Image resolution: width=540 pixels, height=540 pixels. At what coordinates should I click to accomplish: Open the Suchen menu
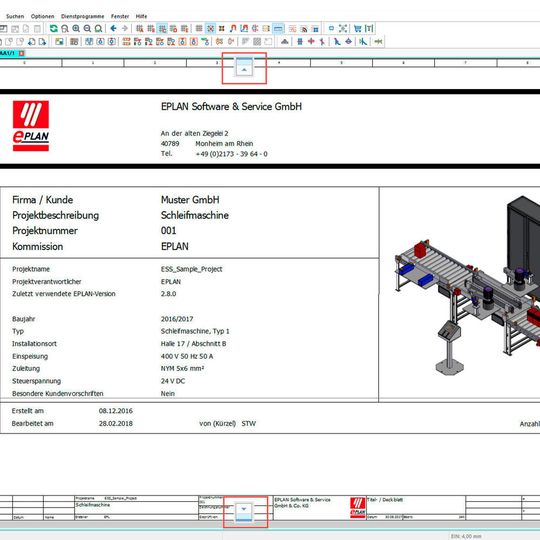(15, 16)
